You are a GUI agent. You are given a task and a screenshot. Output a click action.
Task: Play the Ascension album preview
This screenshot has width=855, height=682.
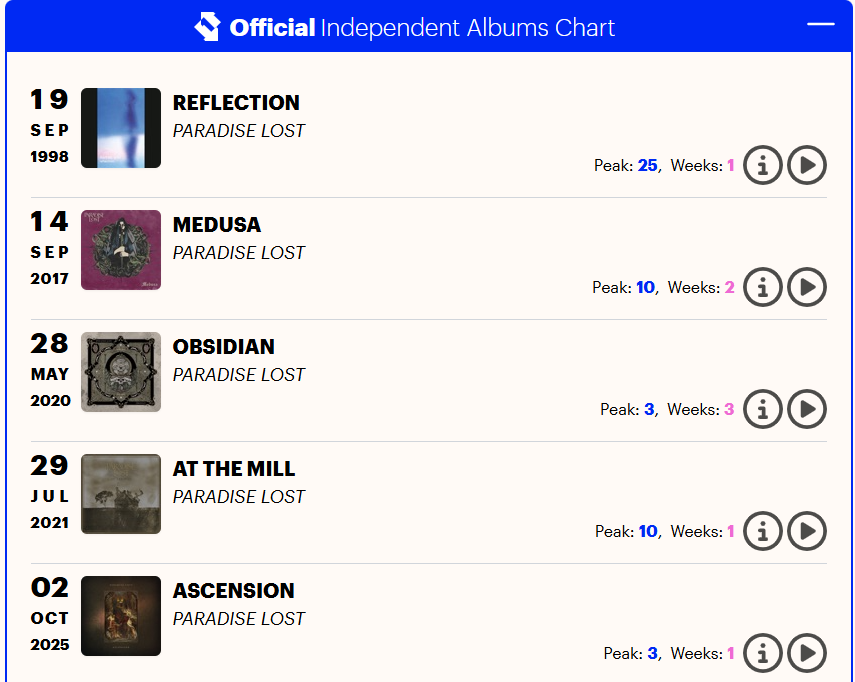(x=807, y=653)
